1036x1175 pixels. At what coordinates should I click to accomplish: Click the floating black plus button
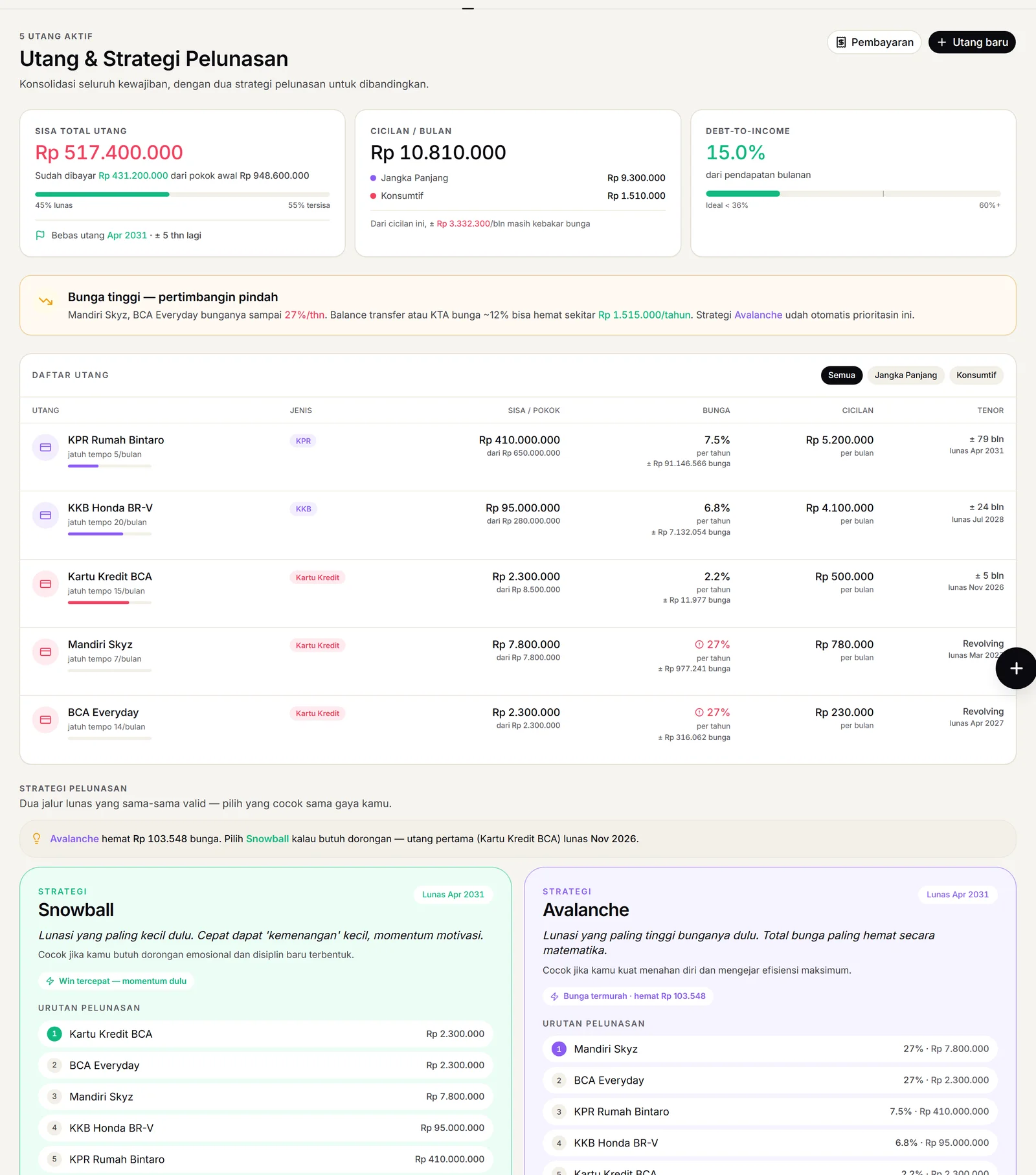(x=1016, y=668)
